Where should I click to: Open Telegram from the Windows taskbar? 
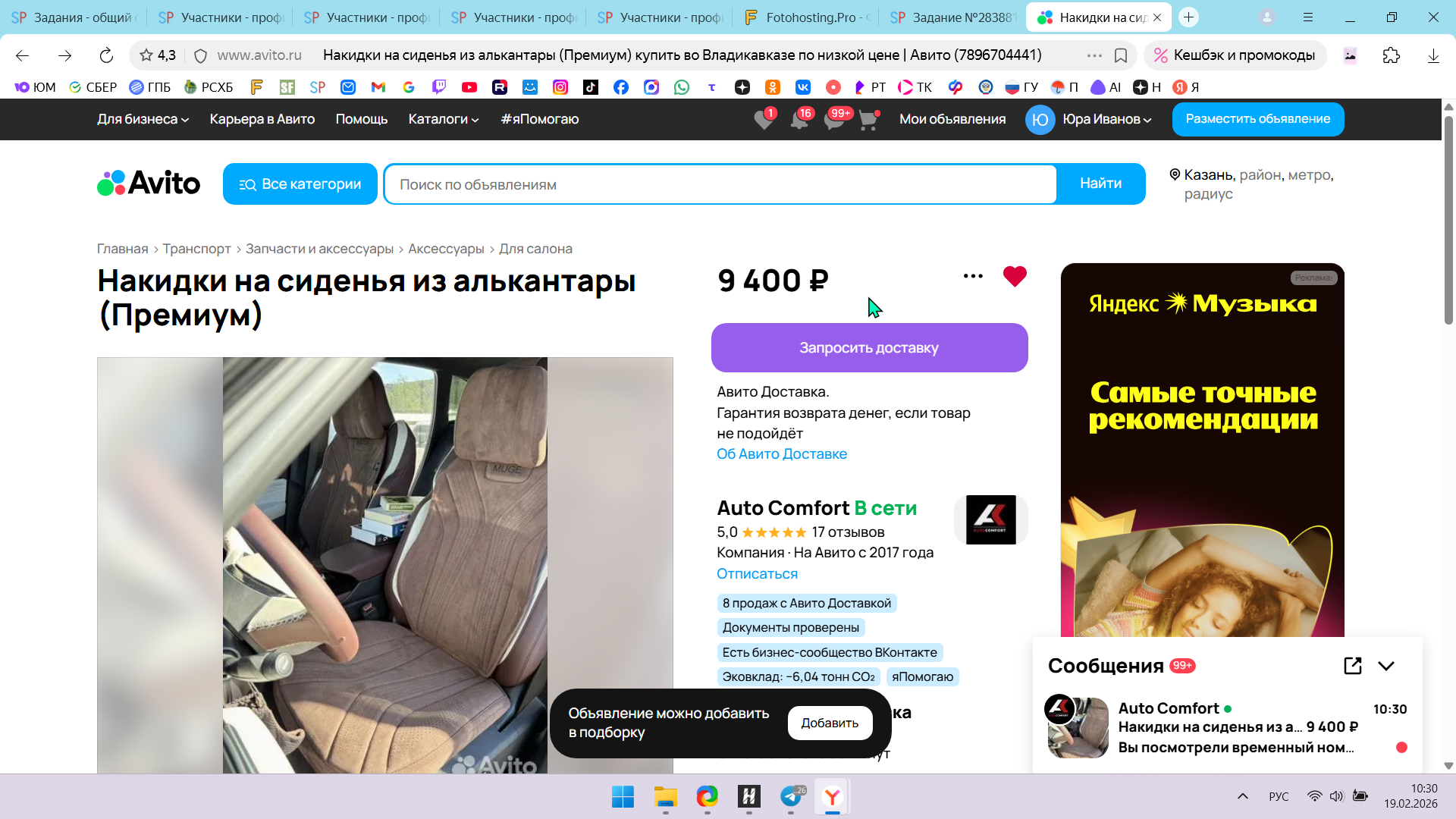coord(791,796)
